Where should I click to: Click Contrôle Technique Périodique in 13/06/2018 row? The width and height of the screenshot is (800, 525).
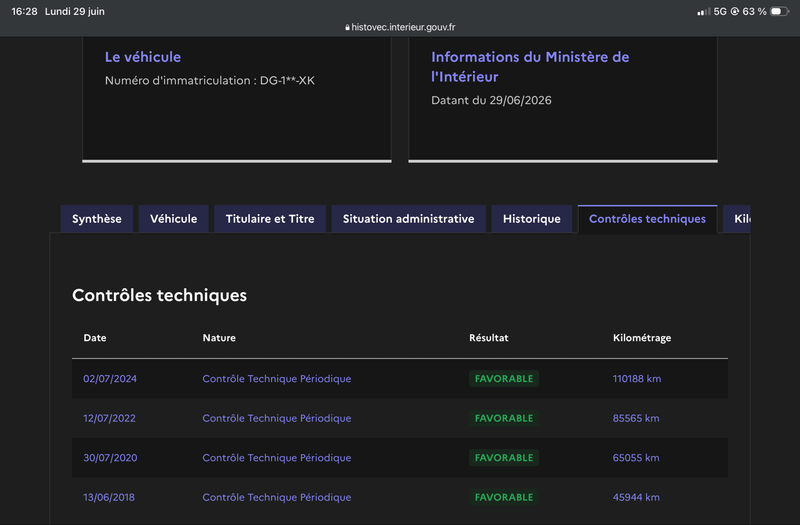pos(277,497)
